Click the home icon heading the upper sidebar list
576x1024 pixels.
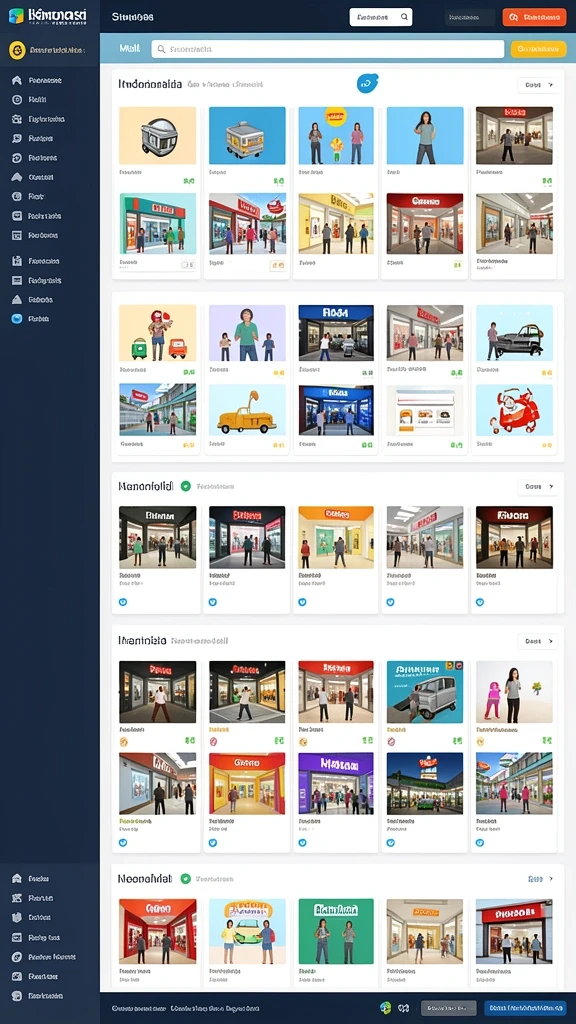pos(17,80)
